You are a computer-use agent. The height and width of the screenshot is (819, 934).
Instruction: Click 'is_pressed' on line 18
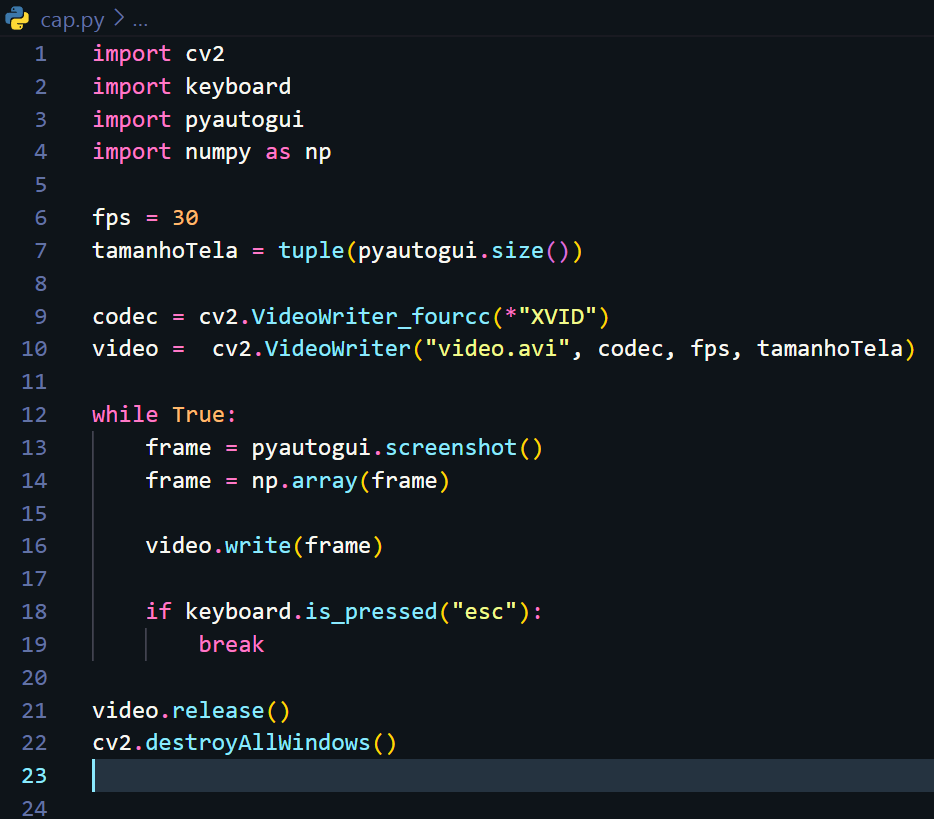coord(371,612)
